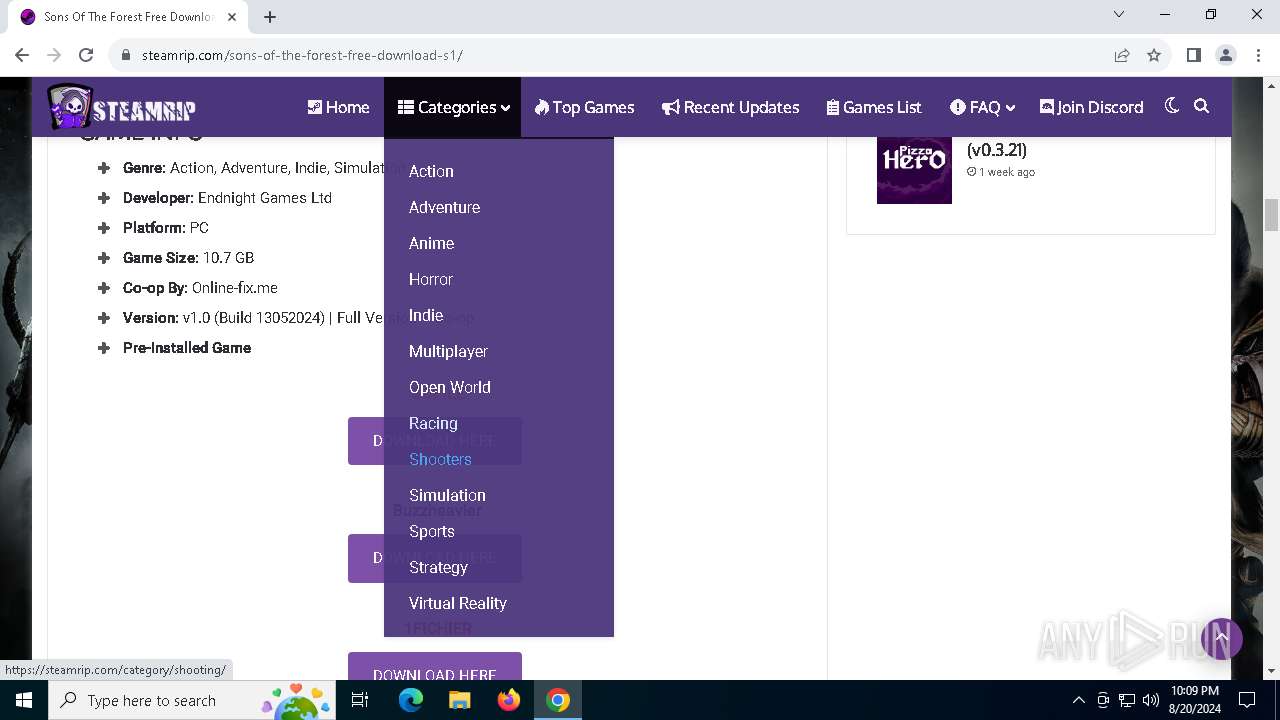The height and width of the screenshot is (720, 1280).
Task: Select Sports category
Action: (431, 531)
